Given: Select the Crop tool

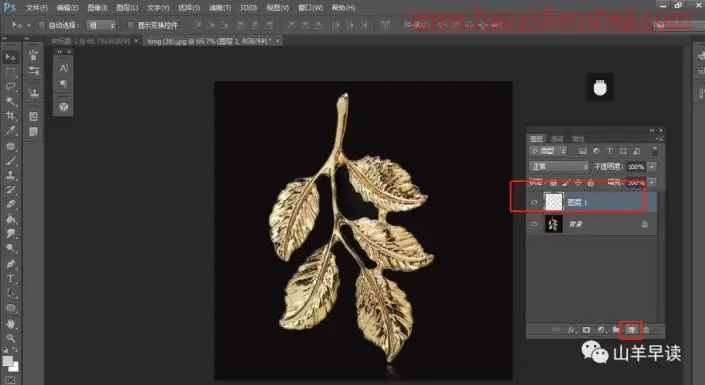Looking at the screenshot, I should tap(10, 116).
